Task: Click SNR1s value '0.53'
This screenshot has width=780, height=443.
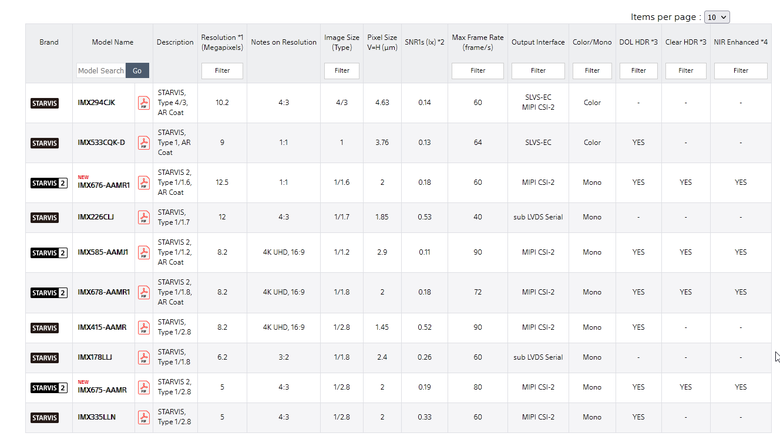Action: pyautogui.click(x=424, y=217)
